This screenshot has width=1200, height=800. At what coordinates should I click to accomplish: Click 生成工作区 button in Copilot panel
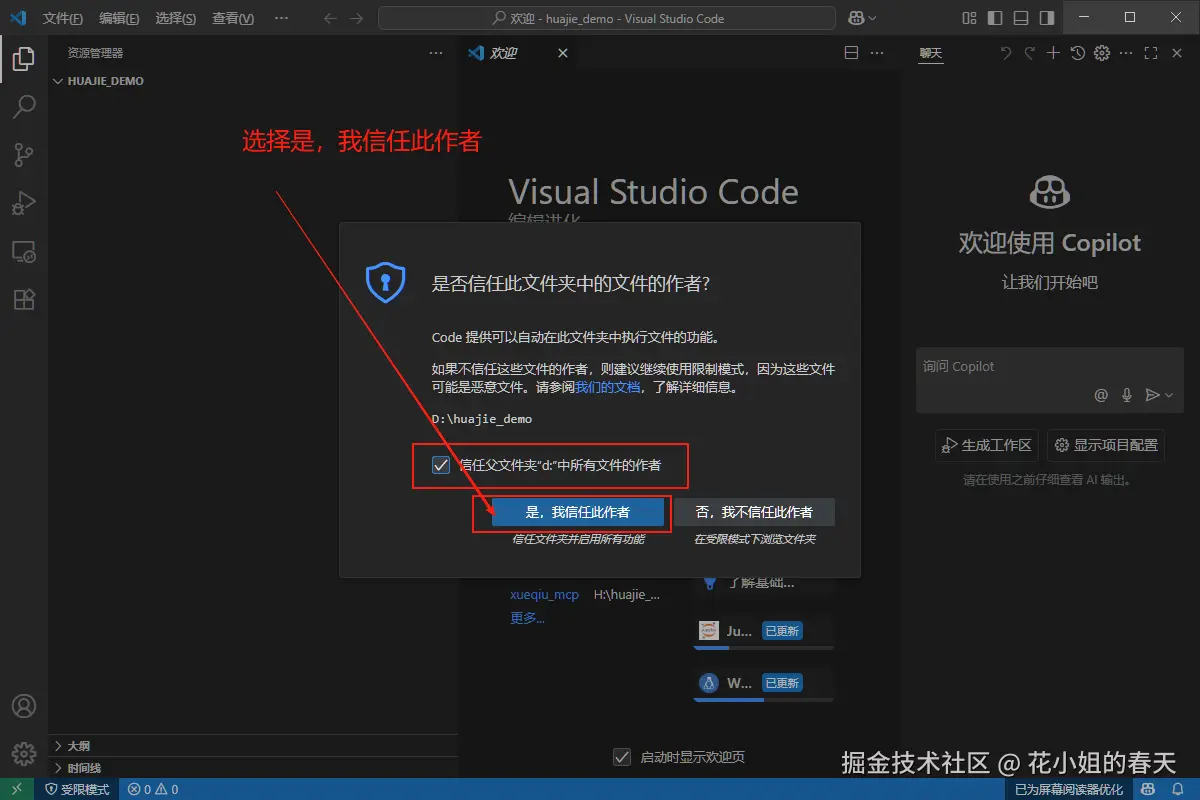[x=987, y=445]
